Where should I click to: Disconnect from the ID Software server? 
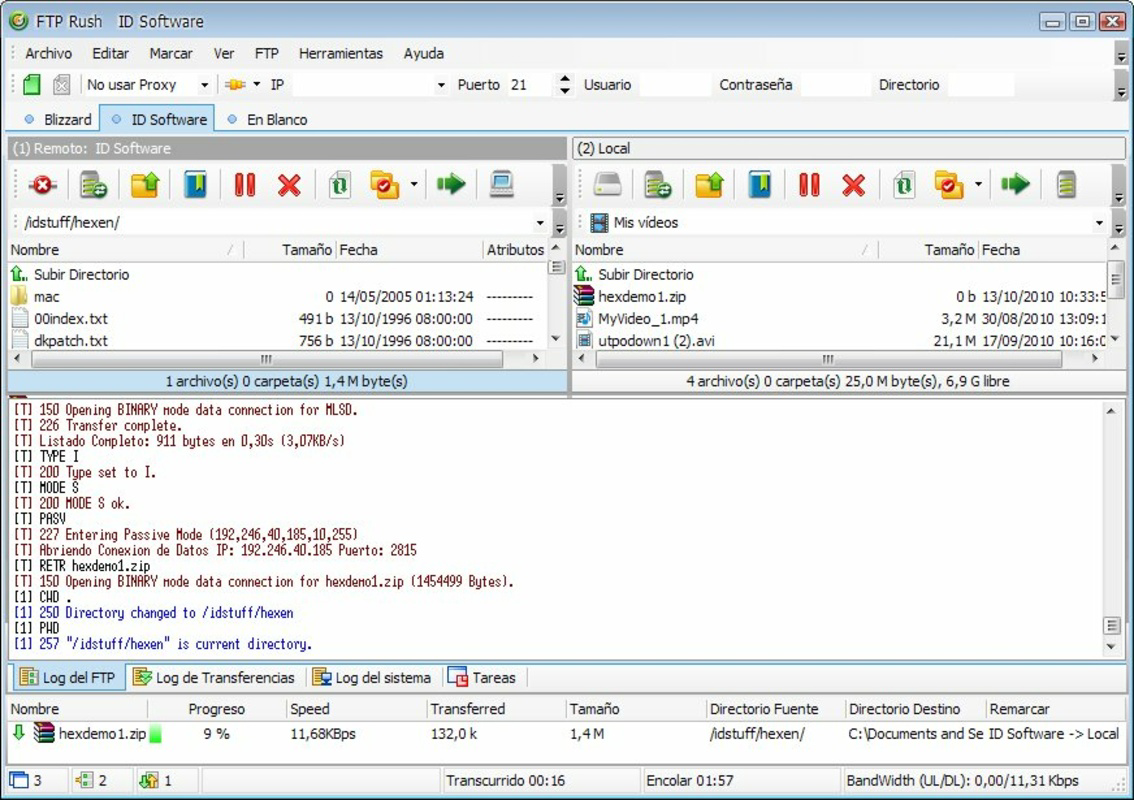tap(40, 184)
